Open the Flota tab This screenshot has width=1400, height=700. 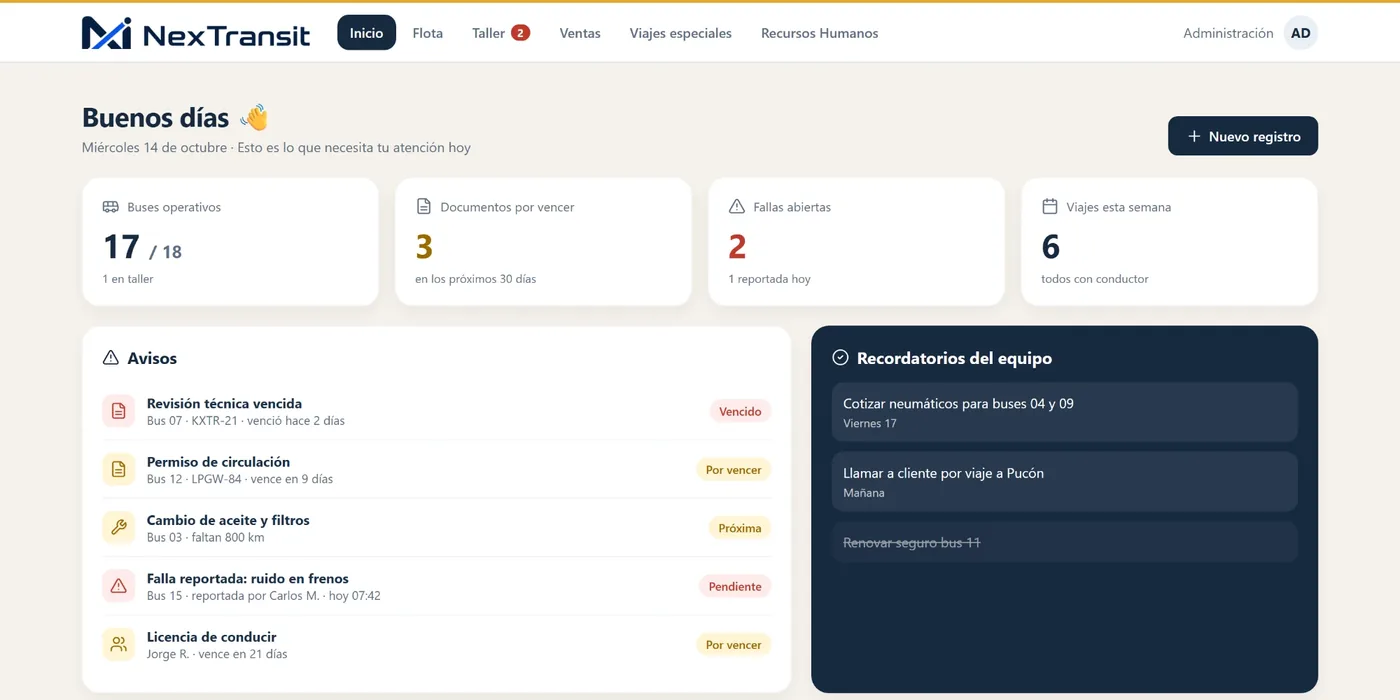coord(428,33)
